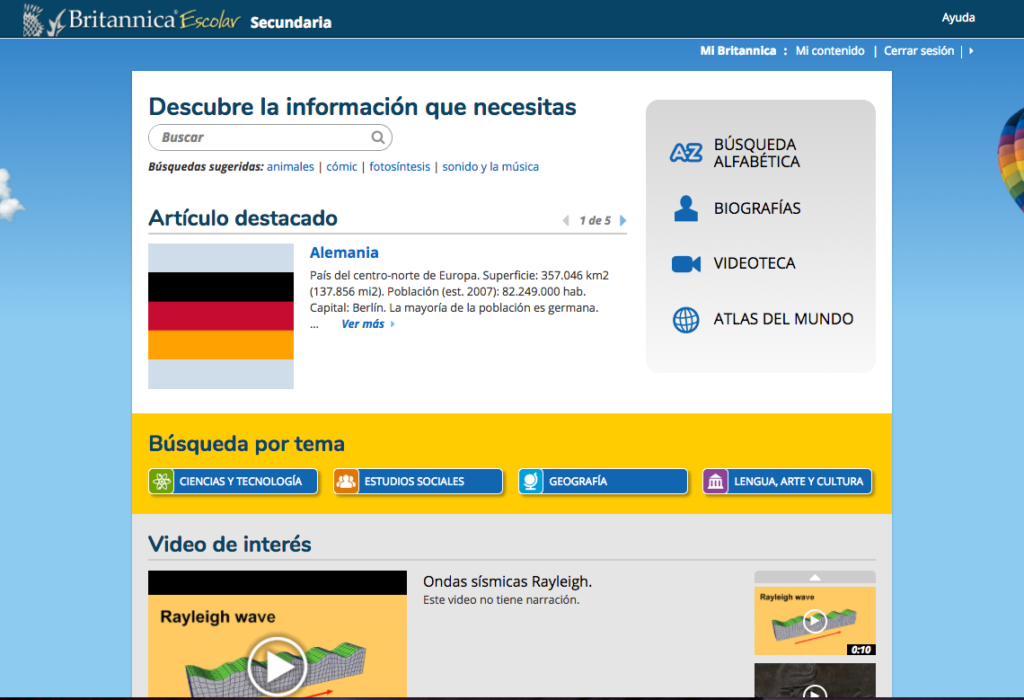This screenshot has height=700, width=1024.
Task: Click the Britannica thistle logo
Action: (38, 17)
